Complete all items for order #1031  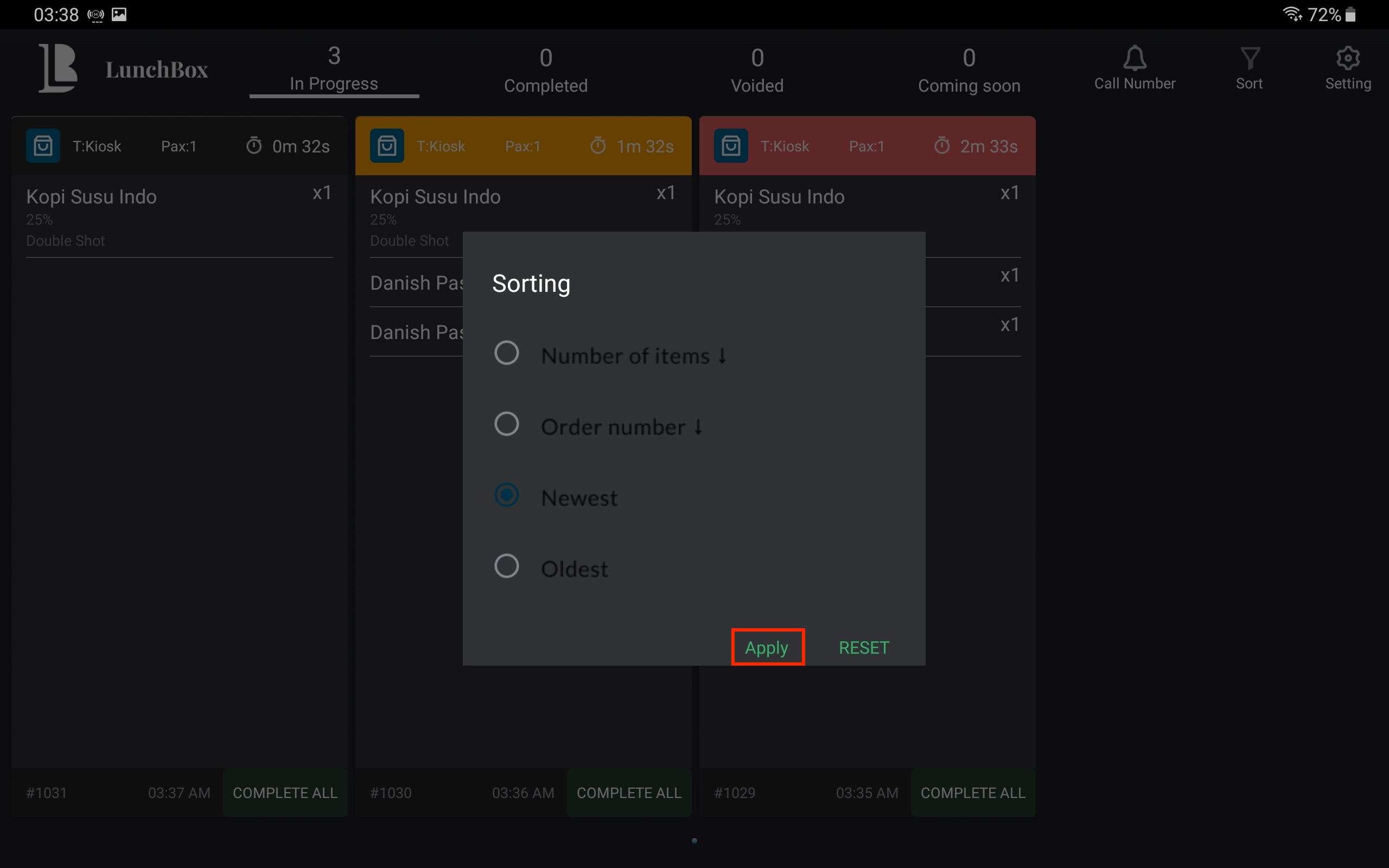pos(285,793)
